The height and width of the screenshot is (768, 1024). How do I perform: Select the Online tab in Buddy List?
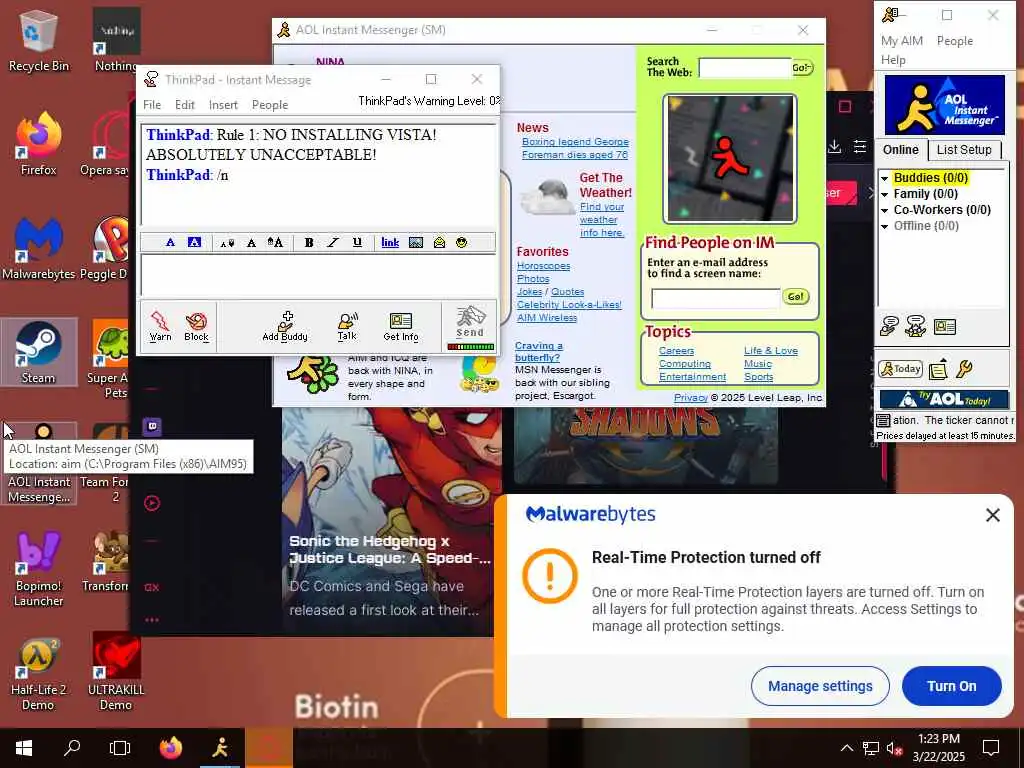(901, 150)
